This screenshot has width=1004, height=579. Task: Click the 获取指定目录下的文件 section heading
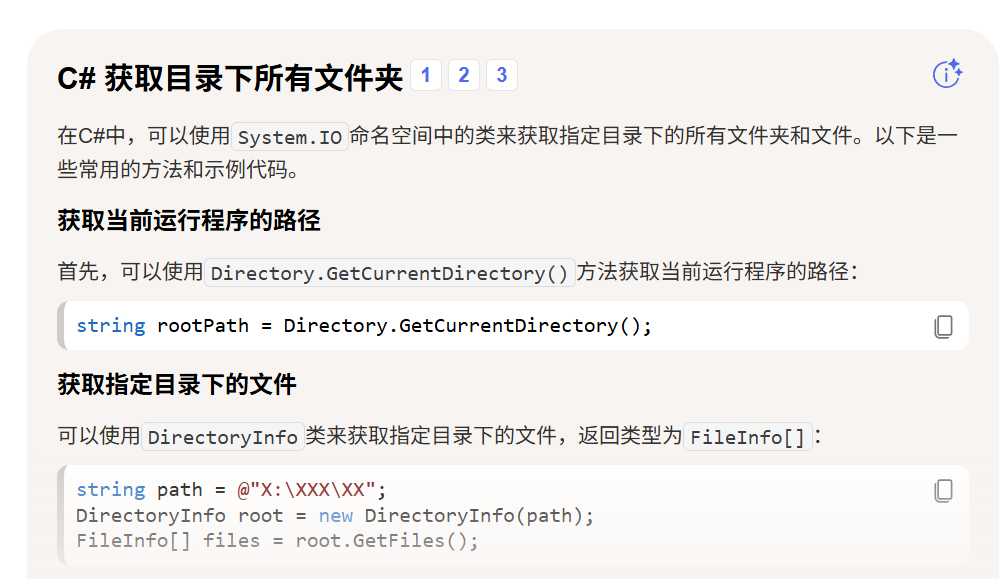tap(176, 388)
